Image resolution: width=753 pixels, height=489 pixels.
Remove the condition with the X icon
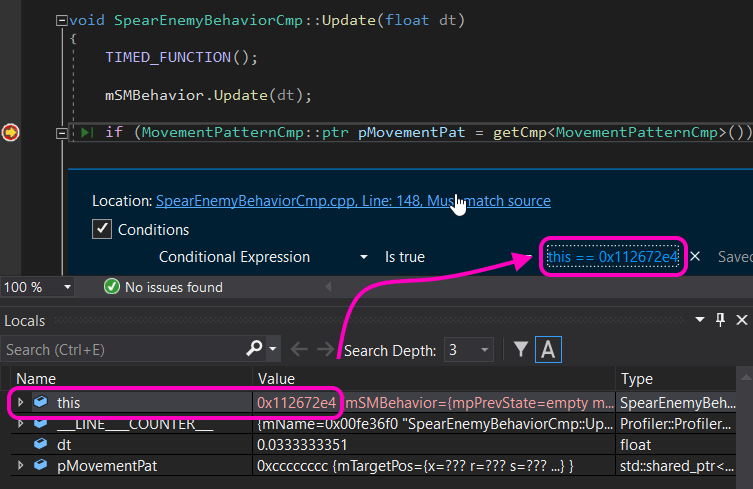695,257
